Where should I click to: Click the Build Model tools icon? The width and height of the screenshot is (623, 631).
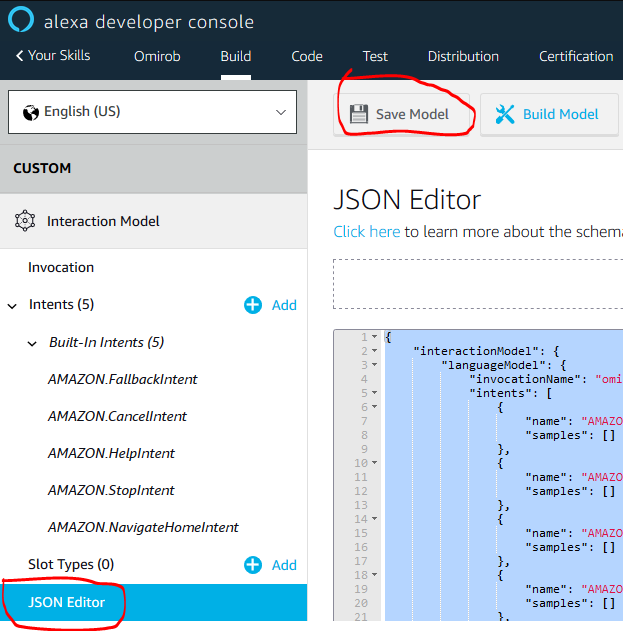505,114
